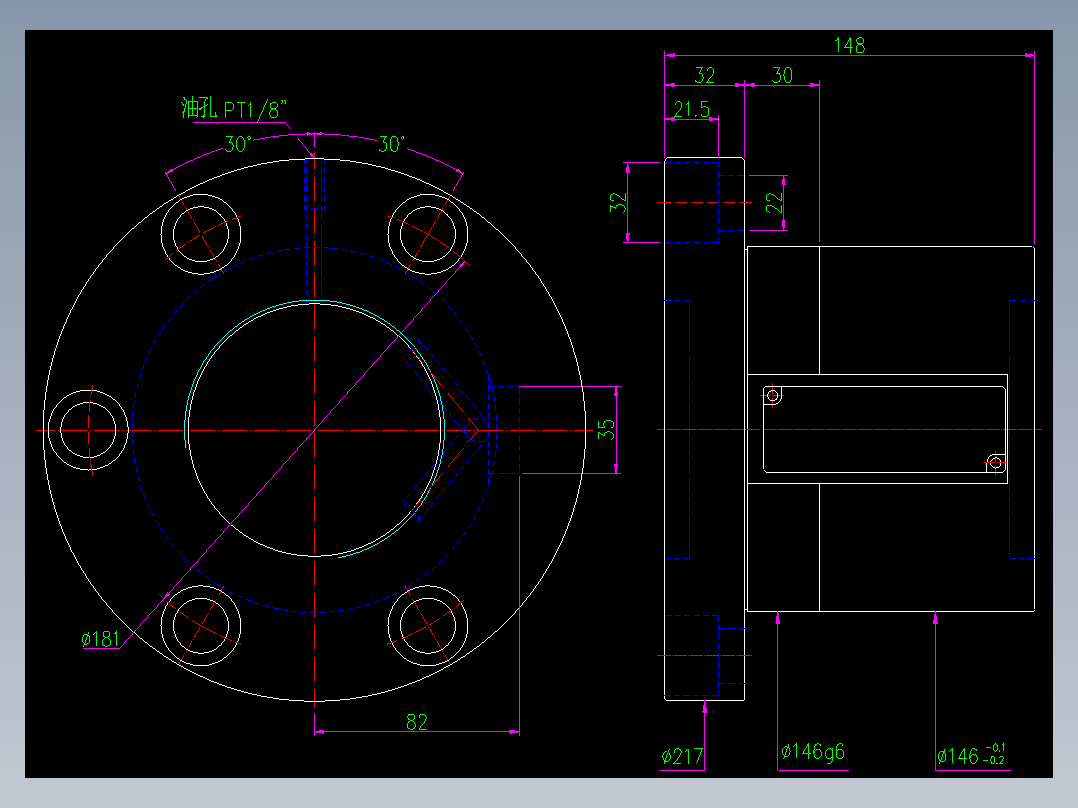The width and height of the screenshot is (1078, 808).
Task: Select the leftmost bolt hole circle
Action: (x=88, y=430)
